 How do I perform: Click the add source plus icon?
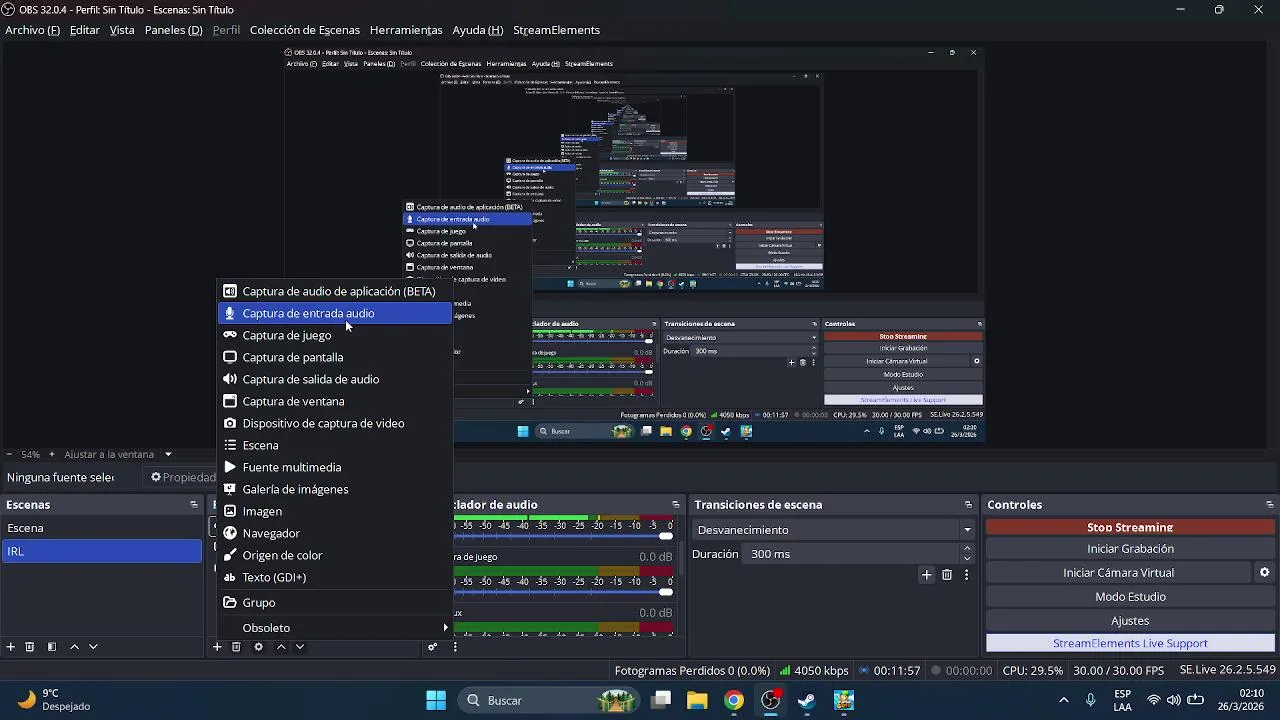point(217,647)
